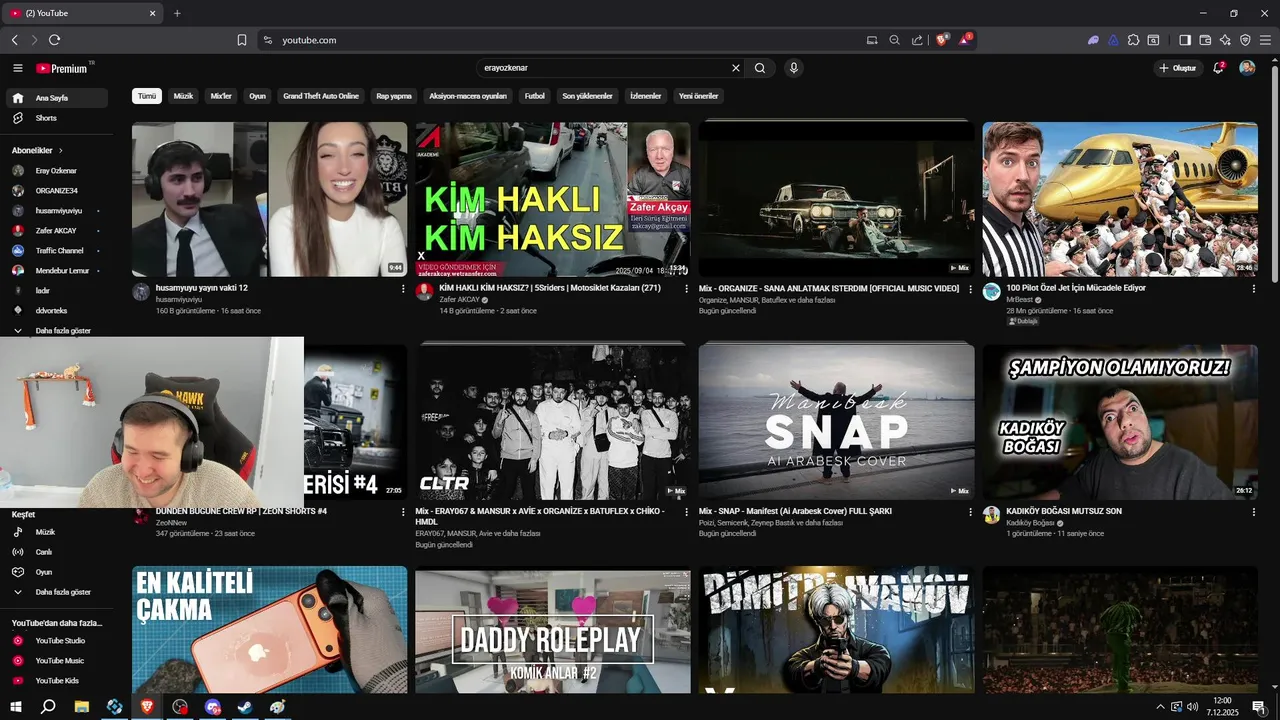Go to Ana Sayfa in sidebar

tap(57, 98)
